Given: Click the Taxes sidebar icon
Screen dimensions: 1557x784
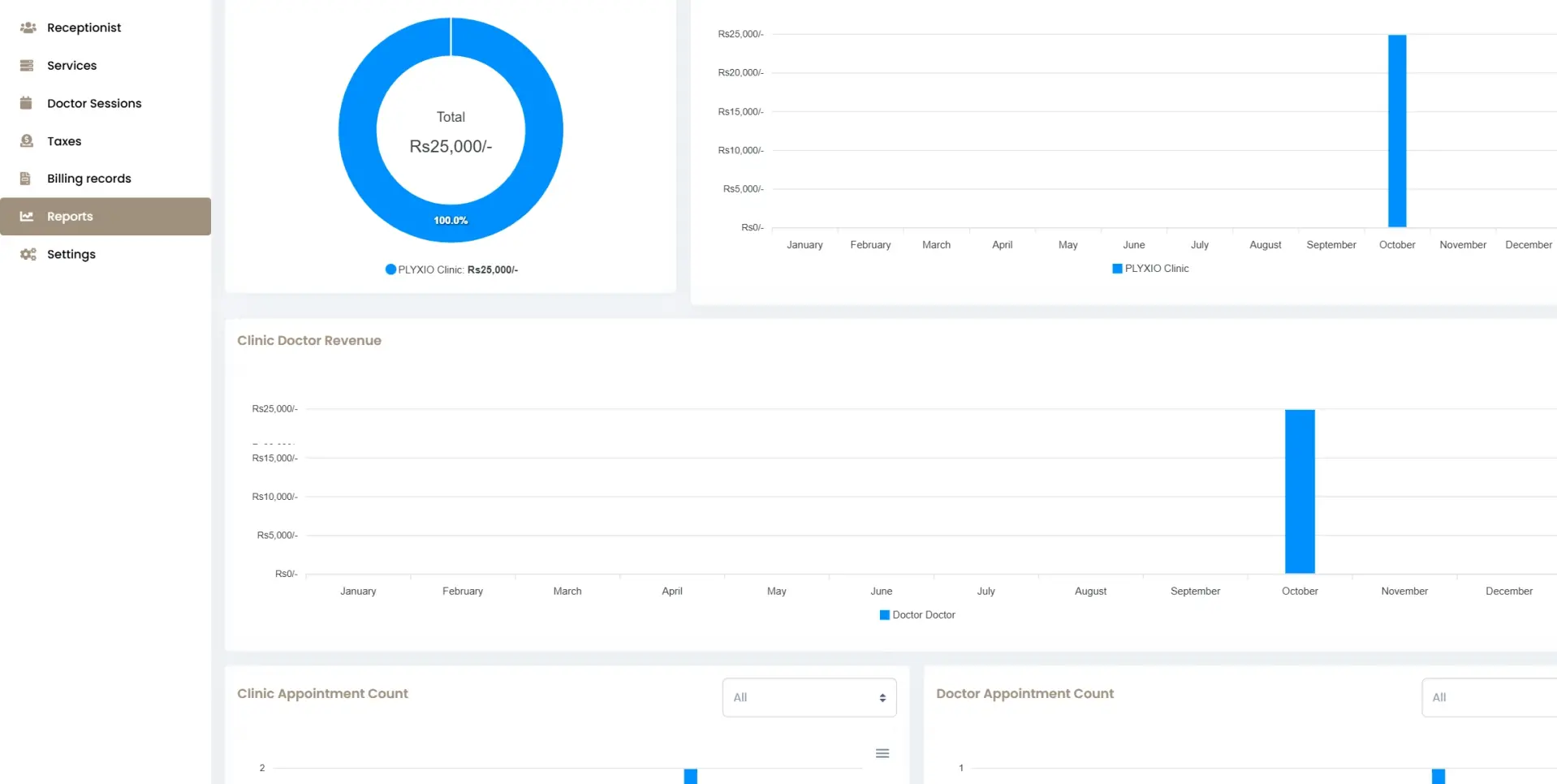Looking at the screenshot, I should coord(27,141).
